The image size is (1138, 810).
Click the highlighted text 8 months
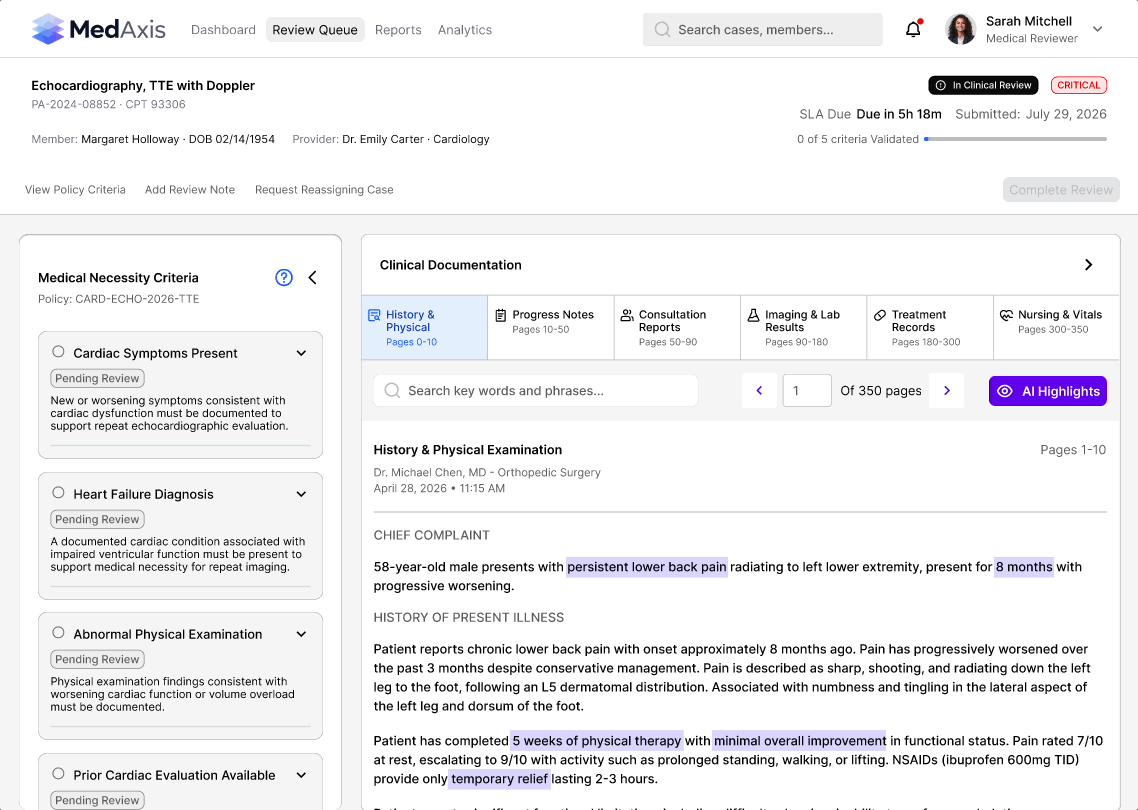[x=1024, y=567]
